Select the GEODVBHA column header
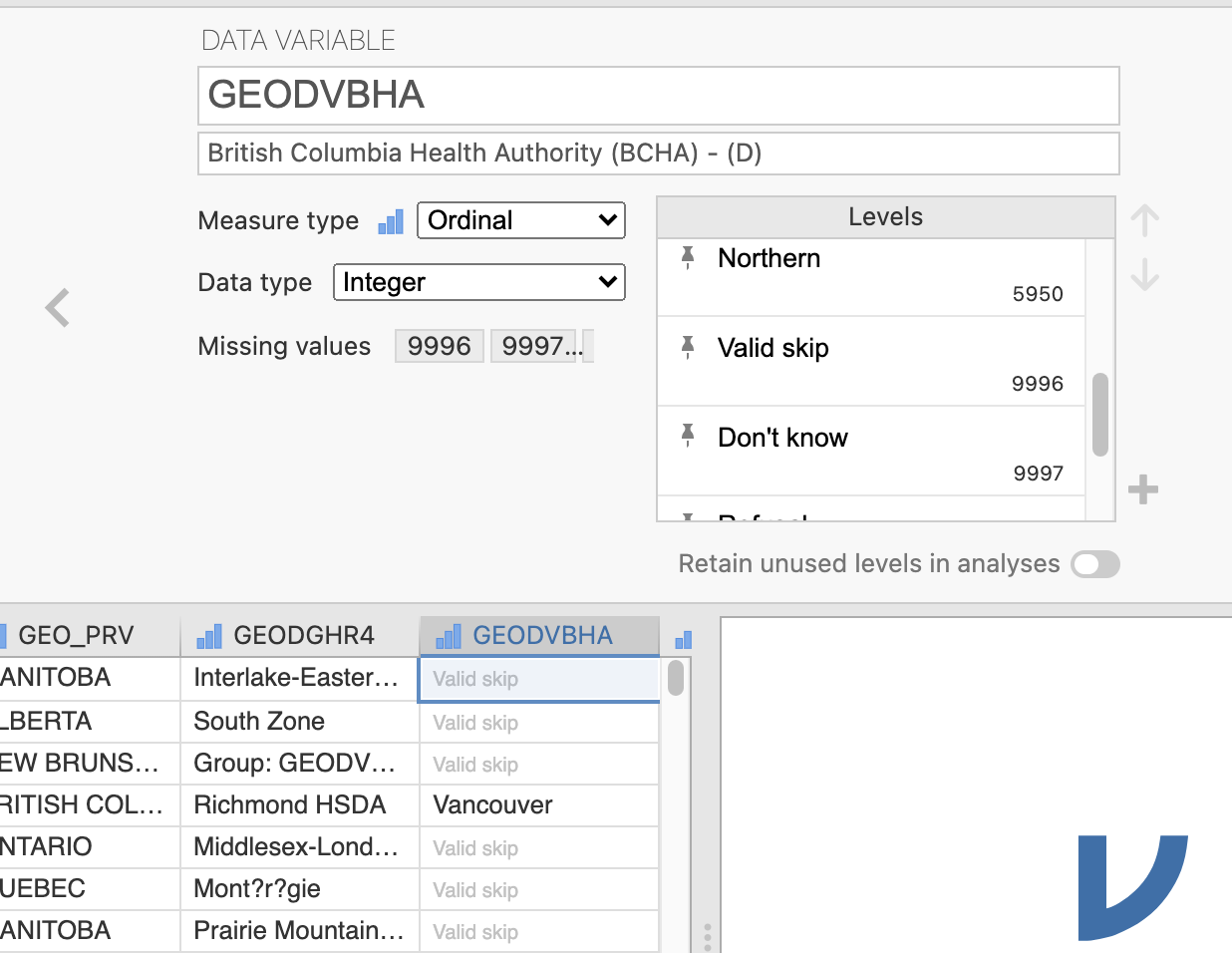The image size is (1232, 953). pyautogui.click(x=540, y=636)
